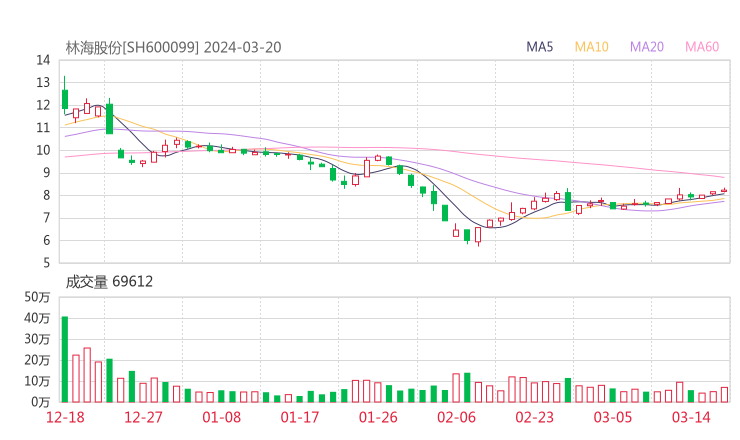This screenshot has height=440, width=740.
Task: Click the 20万 volume axis label
Action: coord(37,360)
